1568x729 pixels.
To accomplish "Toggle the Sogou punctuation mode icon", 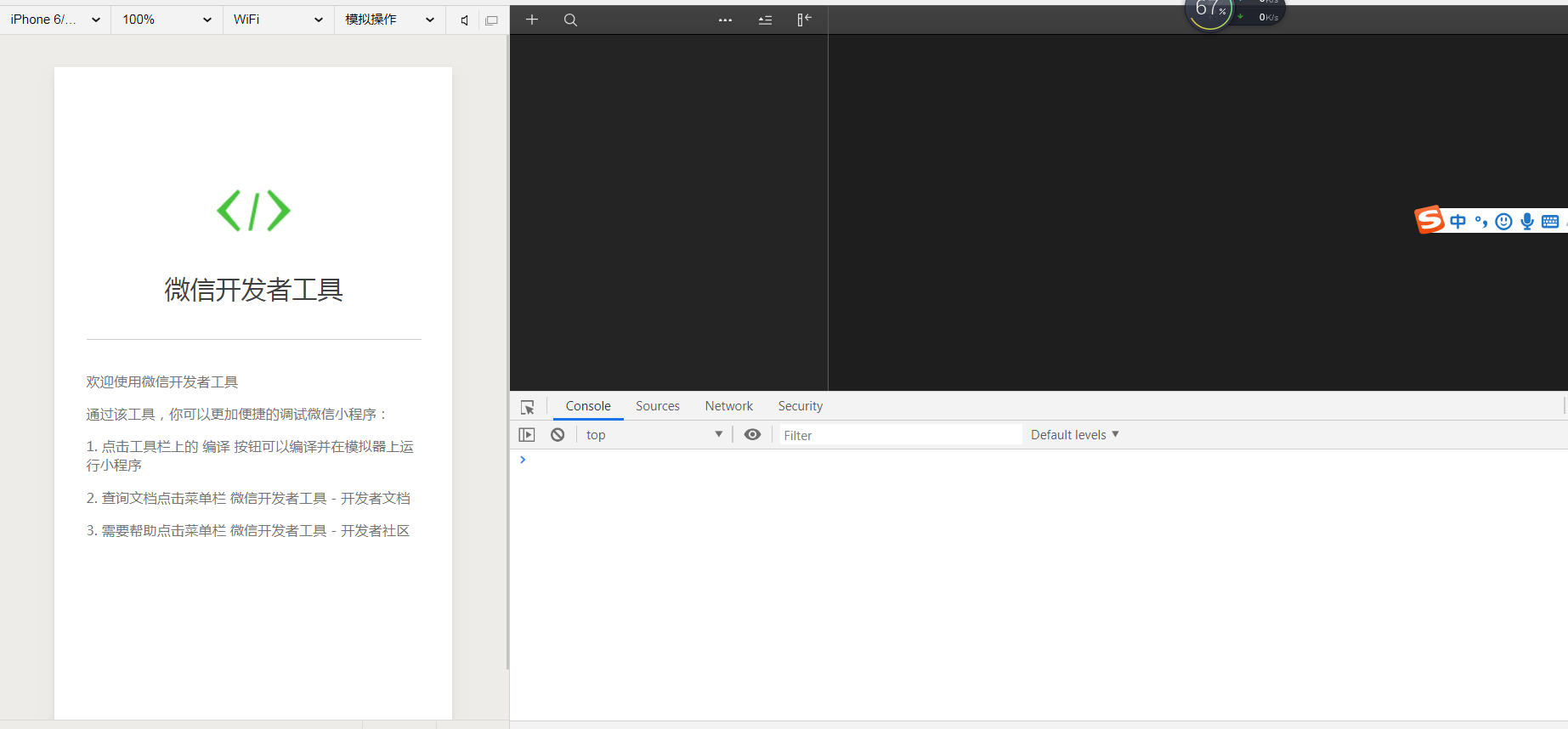I will [x=1481, y=222].
